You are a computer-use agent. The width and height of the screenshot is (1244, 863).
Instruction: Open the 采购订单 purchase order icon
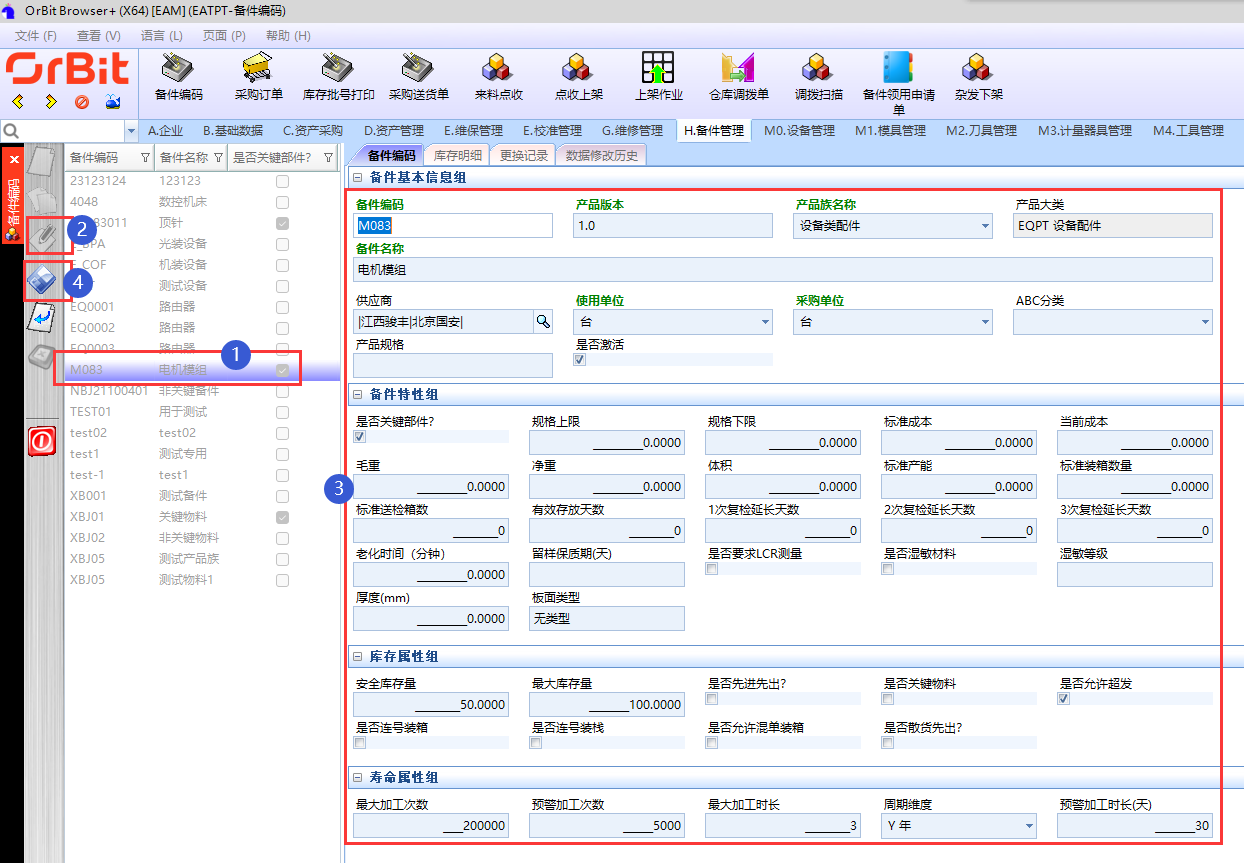[x=259, y=78]
